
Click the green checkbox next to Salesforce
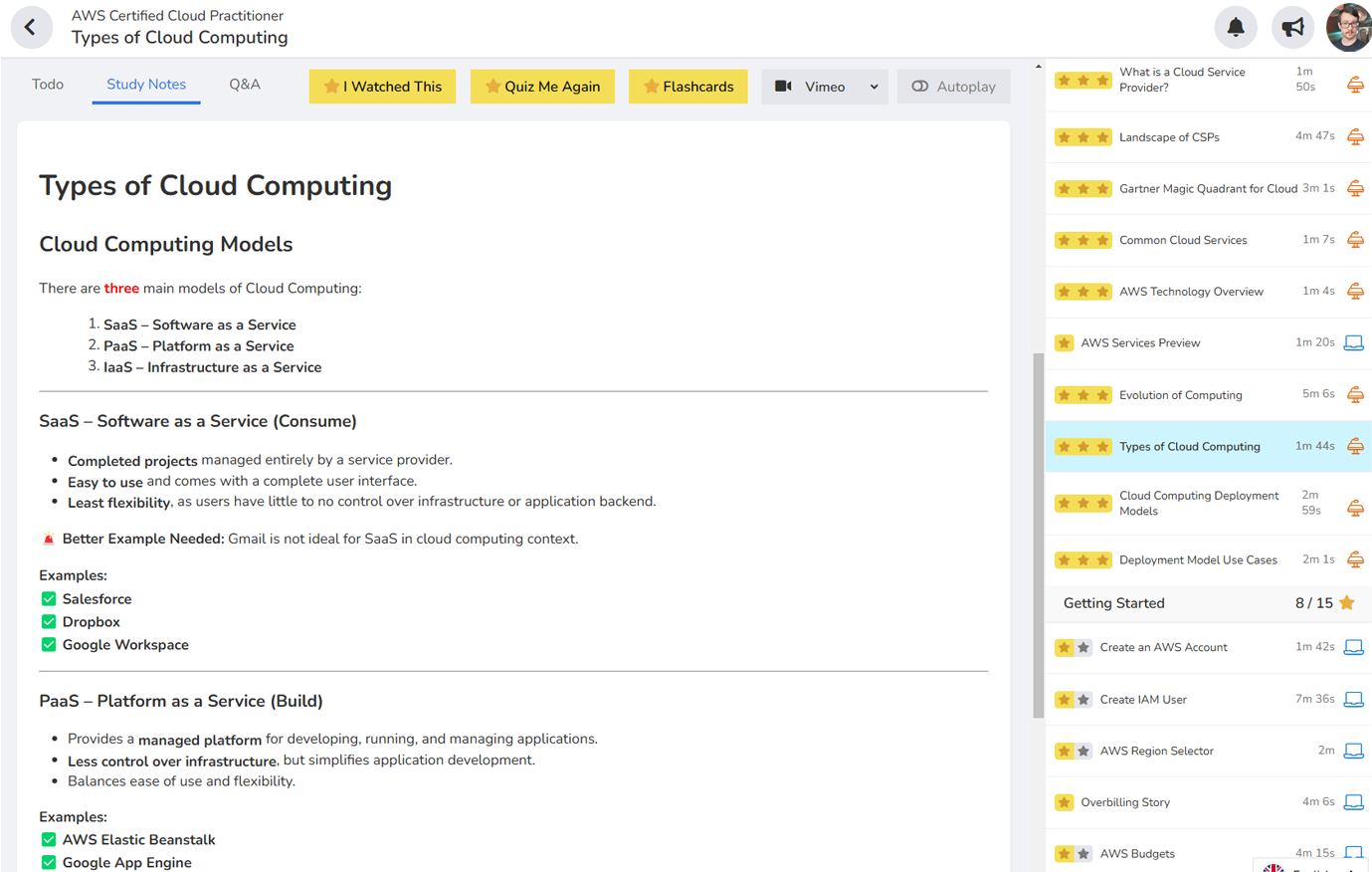click(x=49, y=598)
